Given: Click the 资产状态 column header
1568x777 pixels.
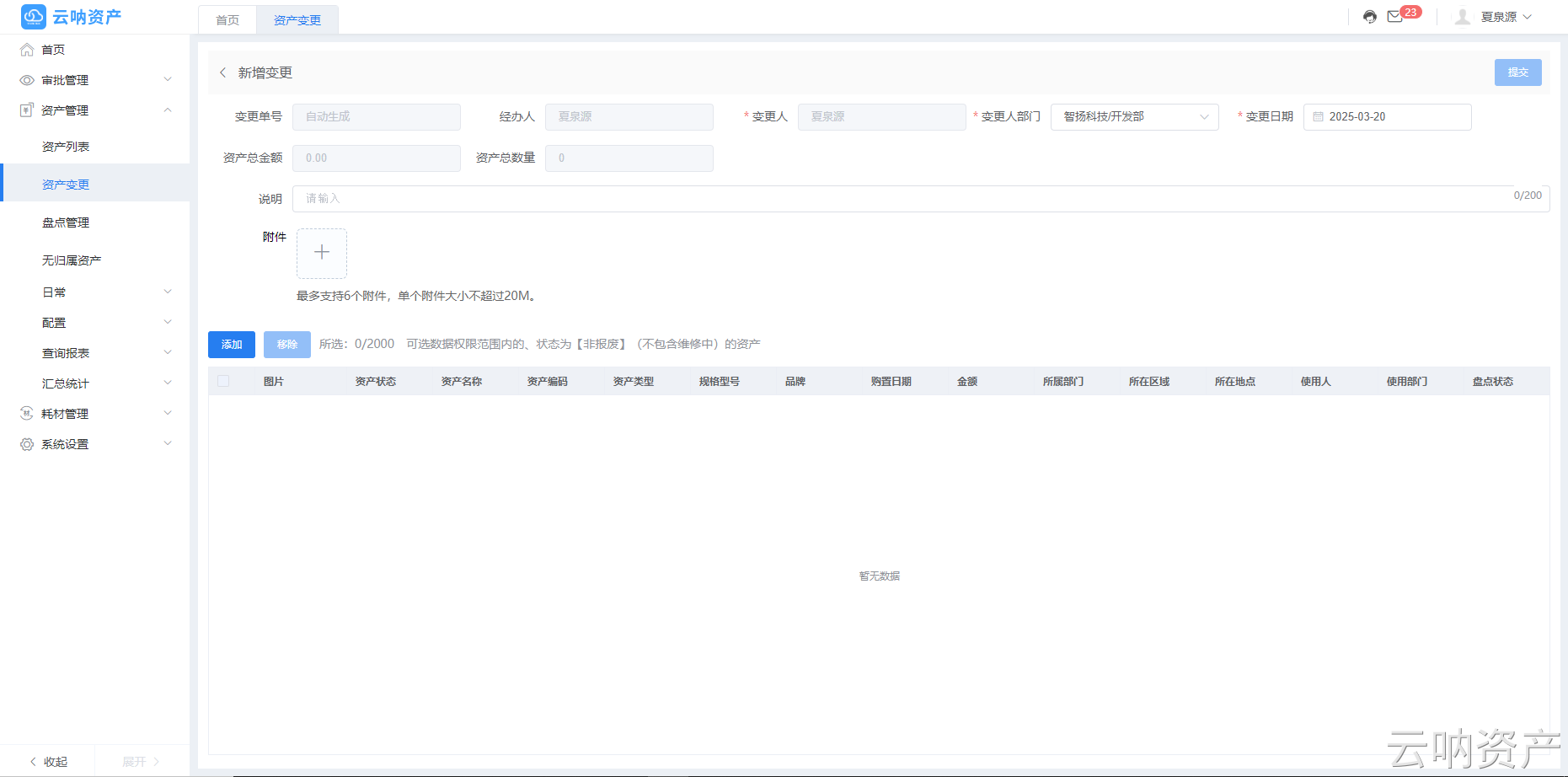Looking at the screenshot, I should 376,382.
